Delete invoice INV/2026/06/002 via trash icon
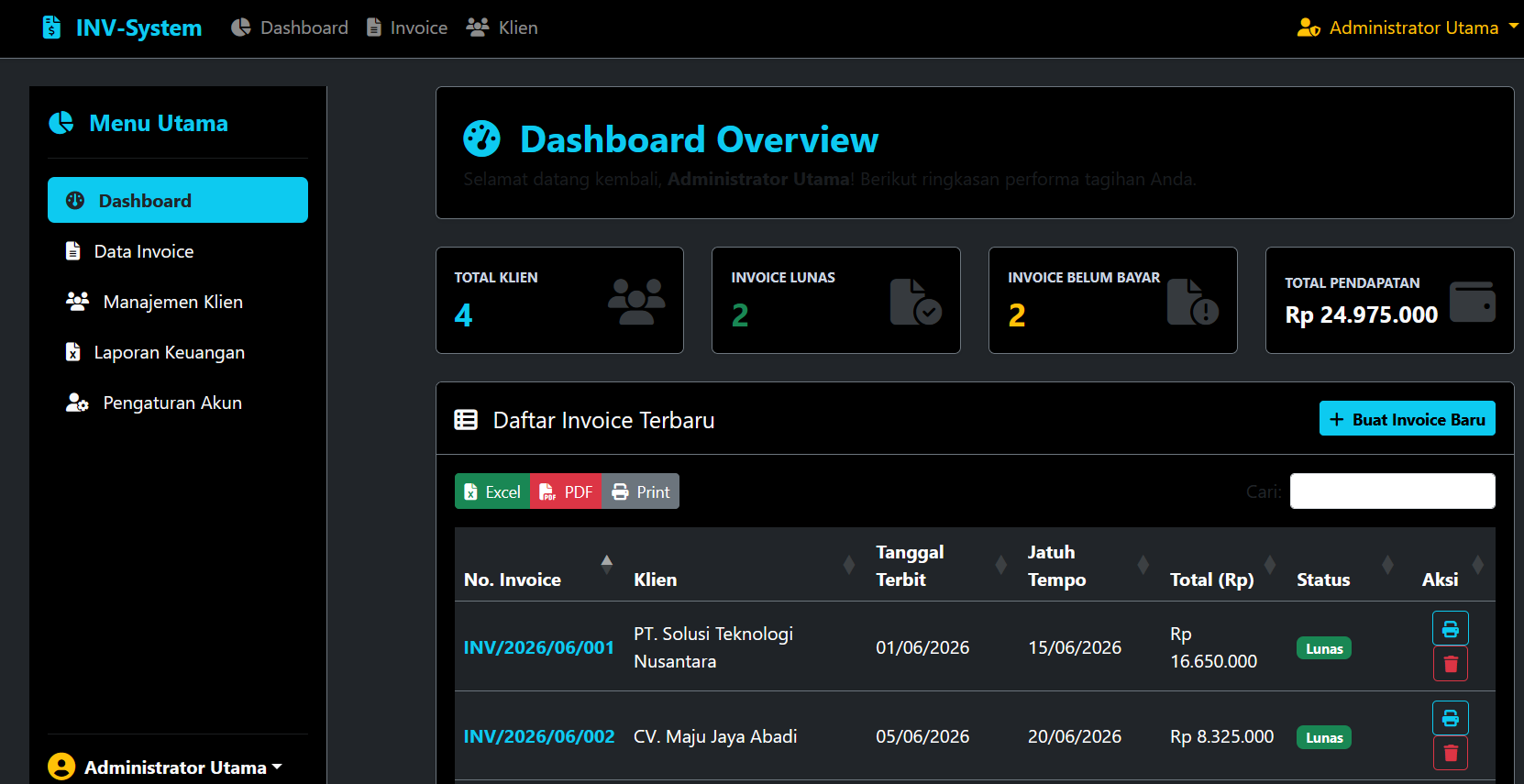Image resolution: width=1524 pixels, height=784 pixels. [1451, 753]
